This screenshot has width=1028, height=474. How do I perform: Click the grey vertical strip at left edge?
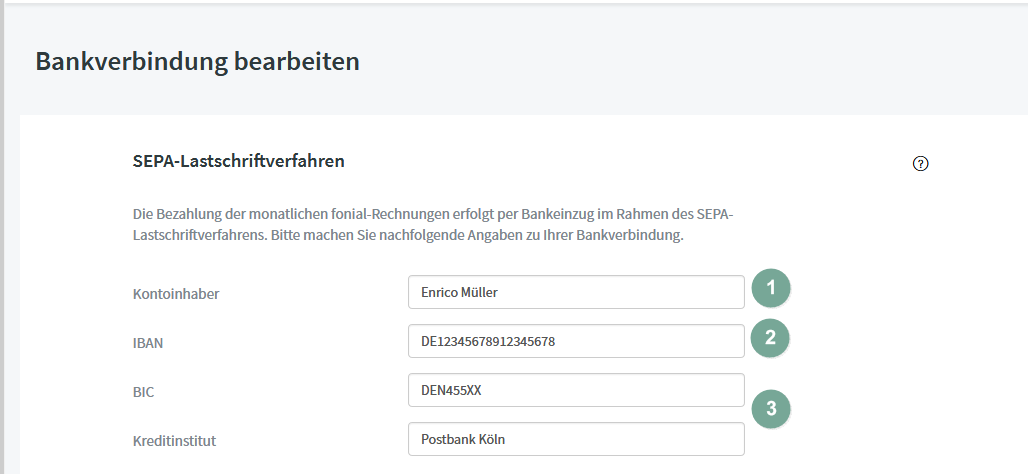pyautogui.click(x=2, y=237)
